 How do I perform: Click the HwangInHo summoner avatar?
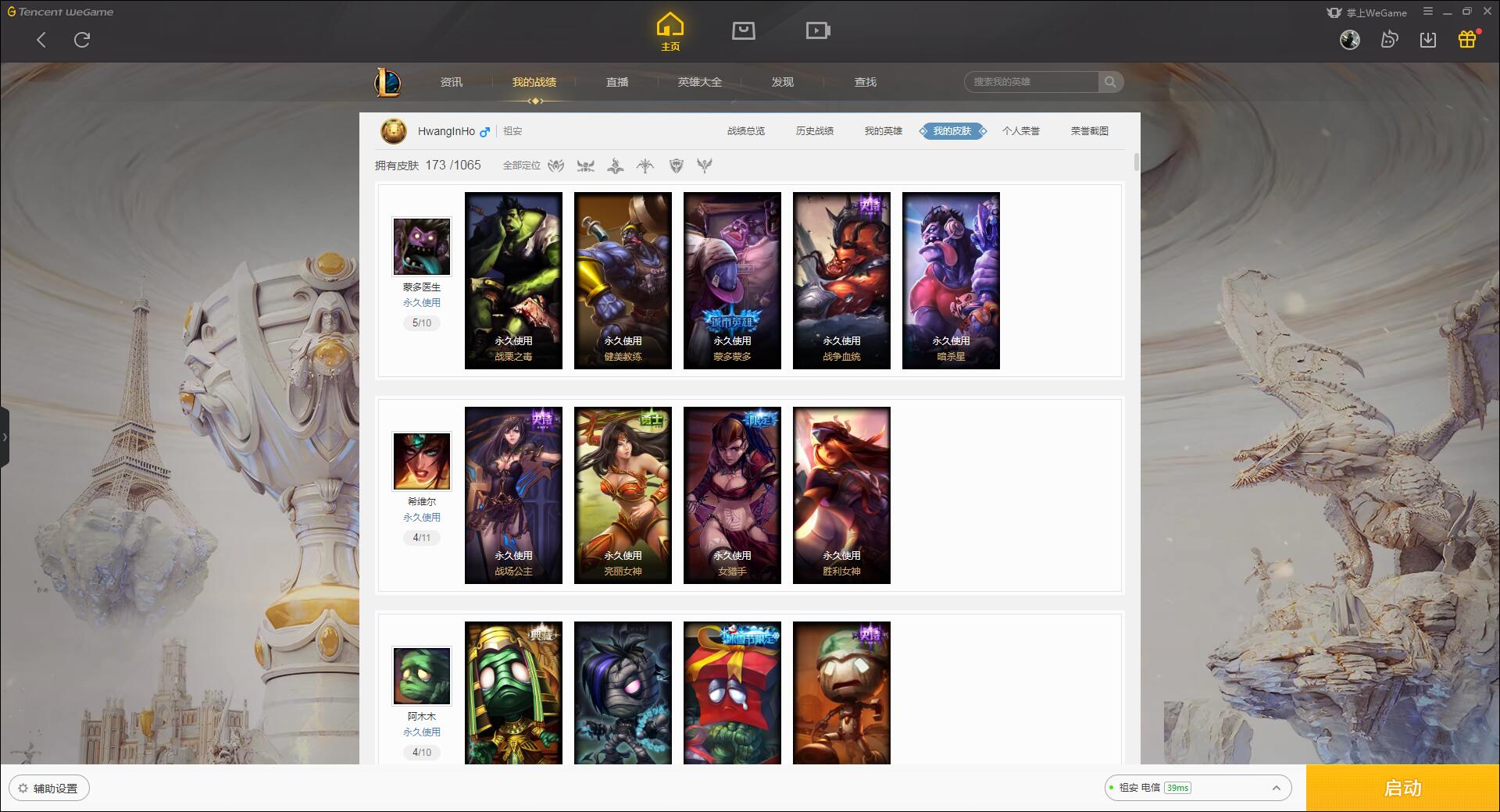[394, 131]
